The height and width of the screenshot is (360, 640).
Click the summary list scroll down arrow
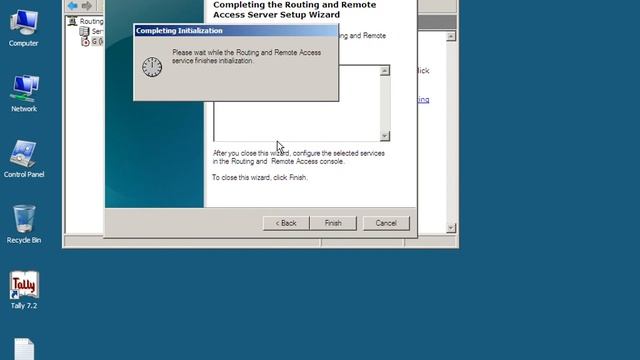[x=384, y=136]
